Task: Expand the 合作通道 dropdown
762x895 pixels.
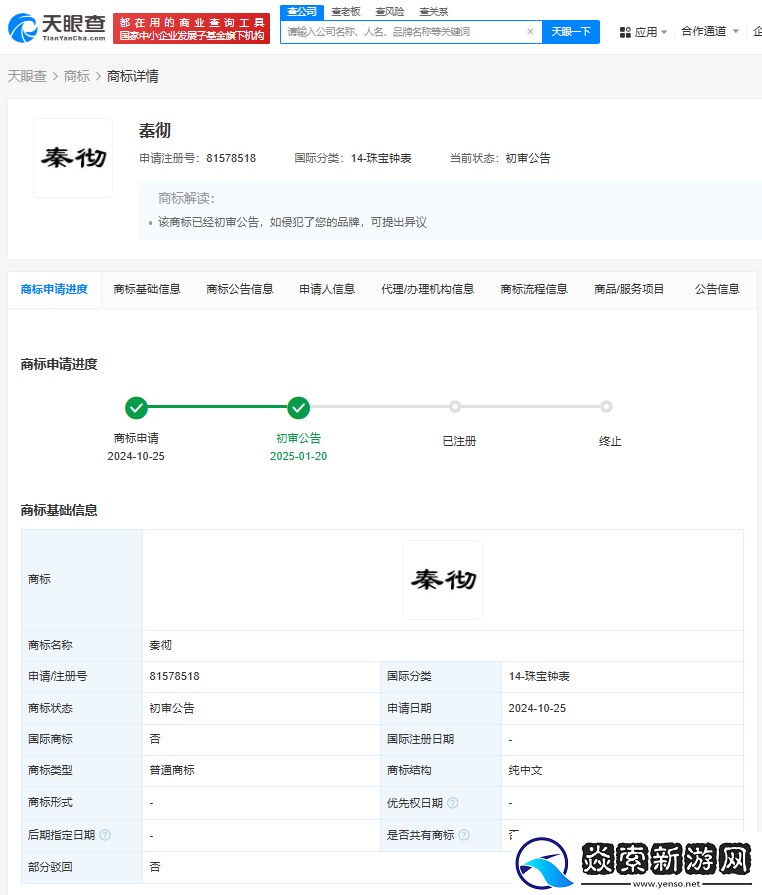Action: pyautogui.click(x=709, y=31)
